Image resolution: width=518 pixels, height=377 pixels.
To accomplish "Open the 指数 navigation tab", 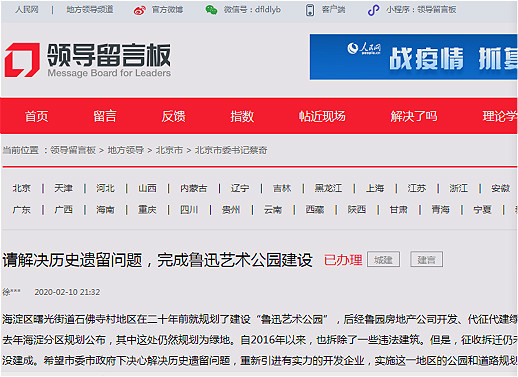I will click(x=242, y=116).
